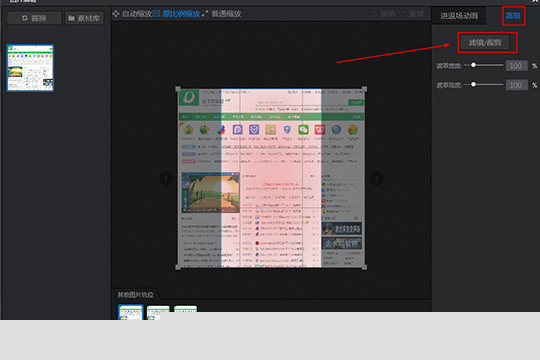
Task: Switch to the 进退场动画 tab
Action: click(x=459, y=16)
